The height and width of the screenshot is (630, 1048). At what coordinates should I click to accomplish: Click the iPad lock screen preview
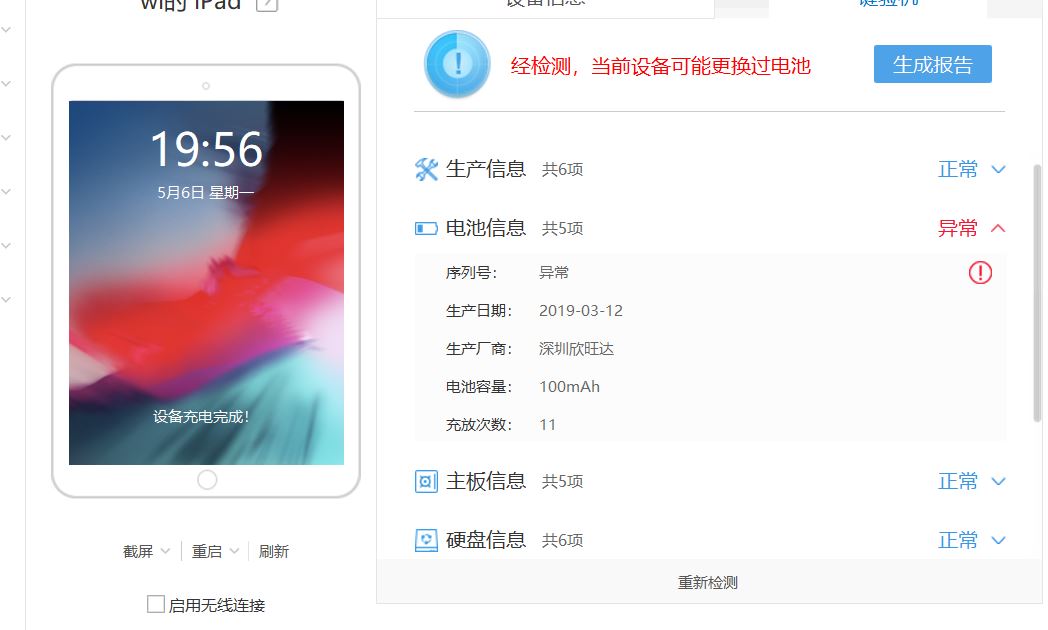(x=207, y=283)
